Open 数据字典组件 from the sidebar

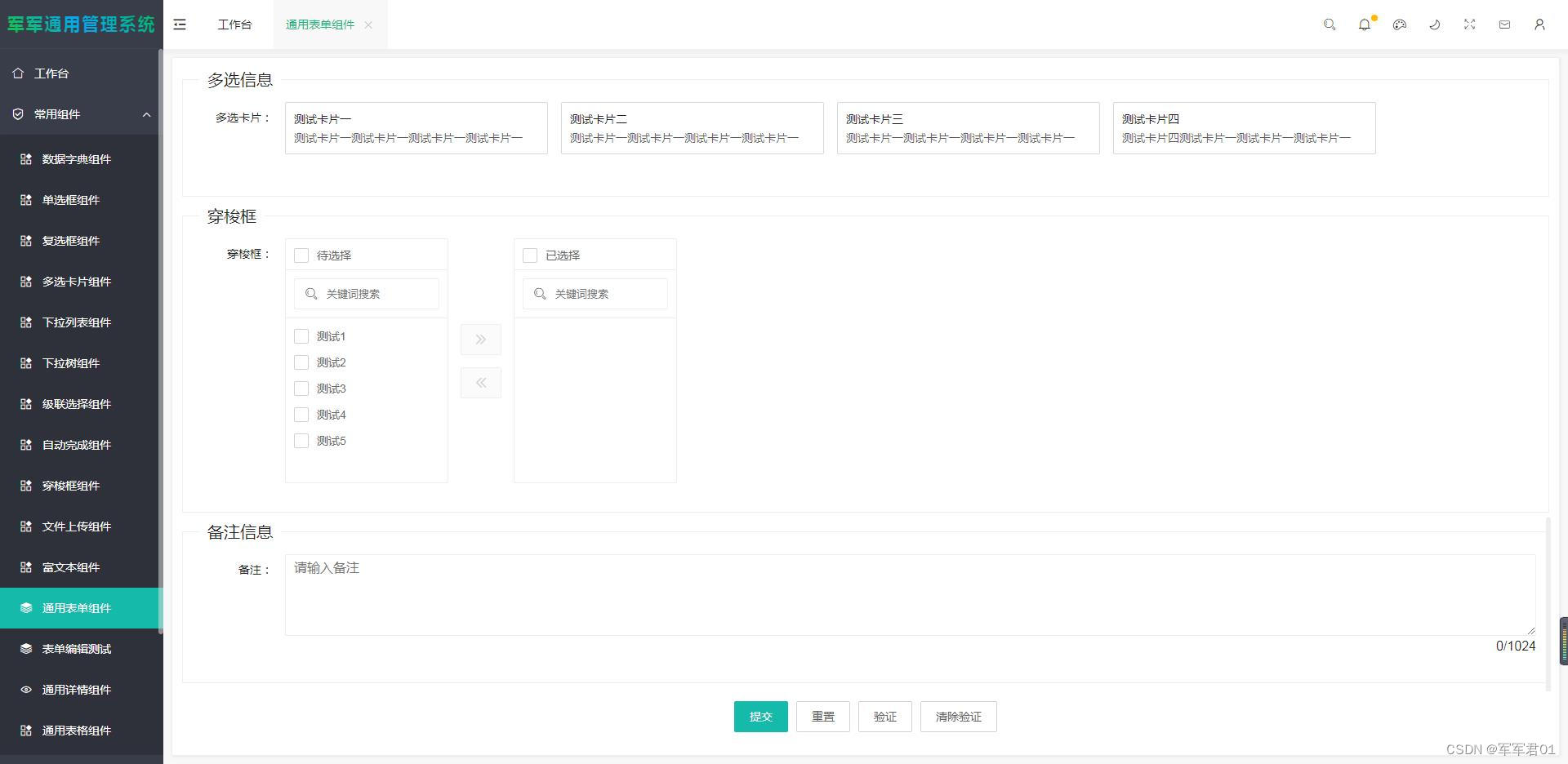(82, 159)
